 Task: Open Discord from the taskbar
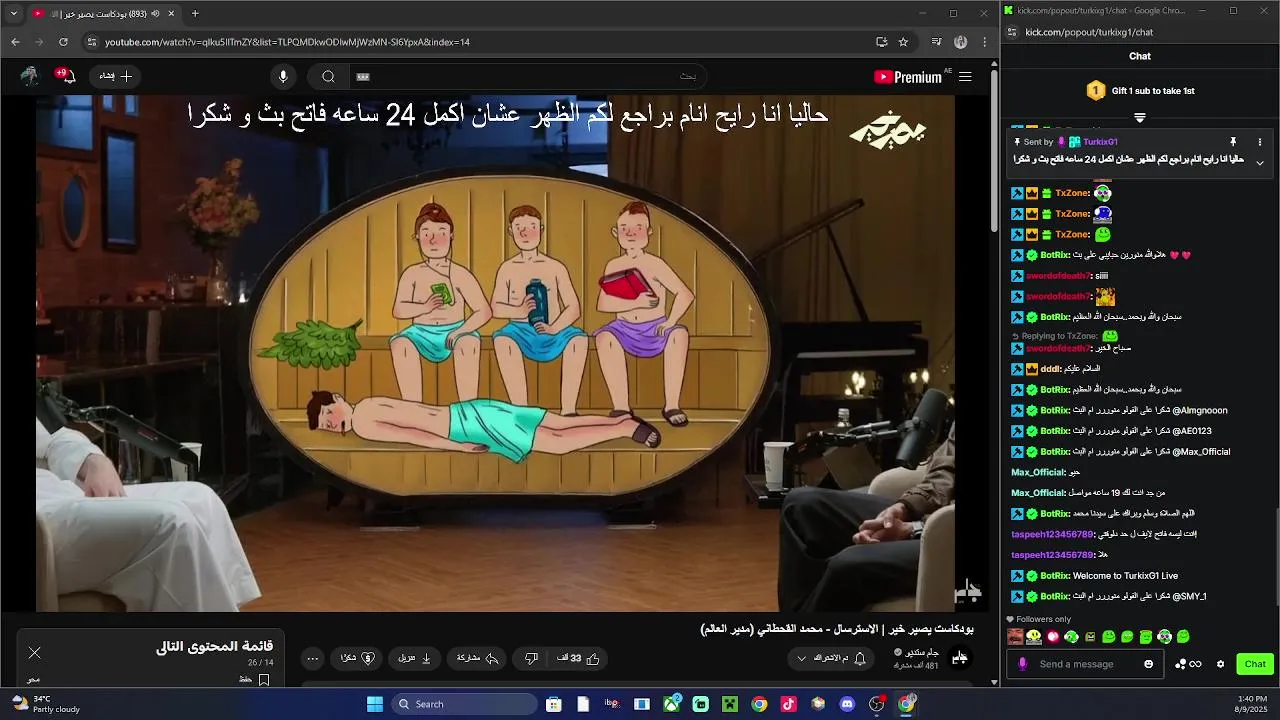(847, 704)
